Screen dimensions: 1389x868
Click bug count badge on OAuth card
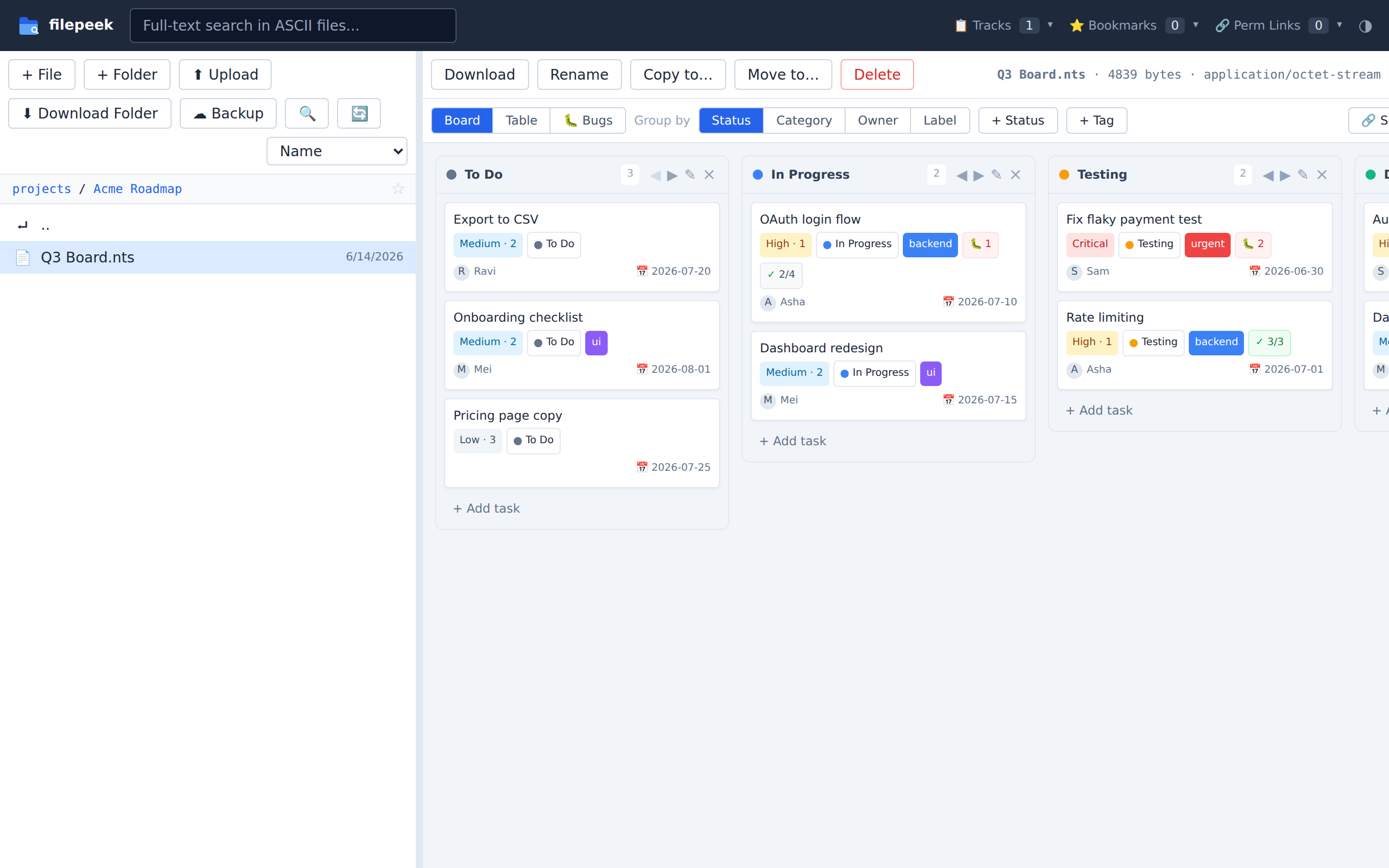click(980, 245)
